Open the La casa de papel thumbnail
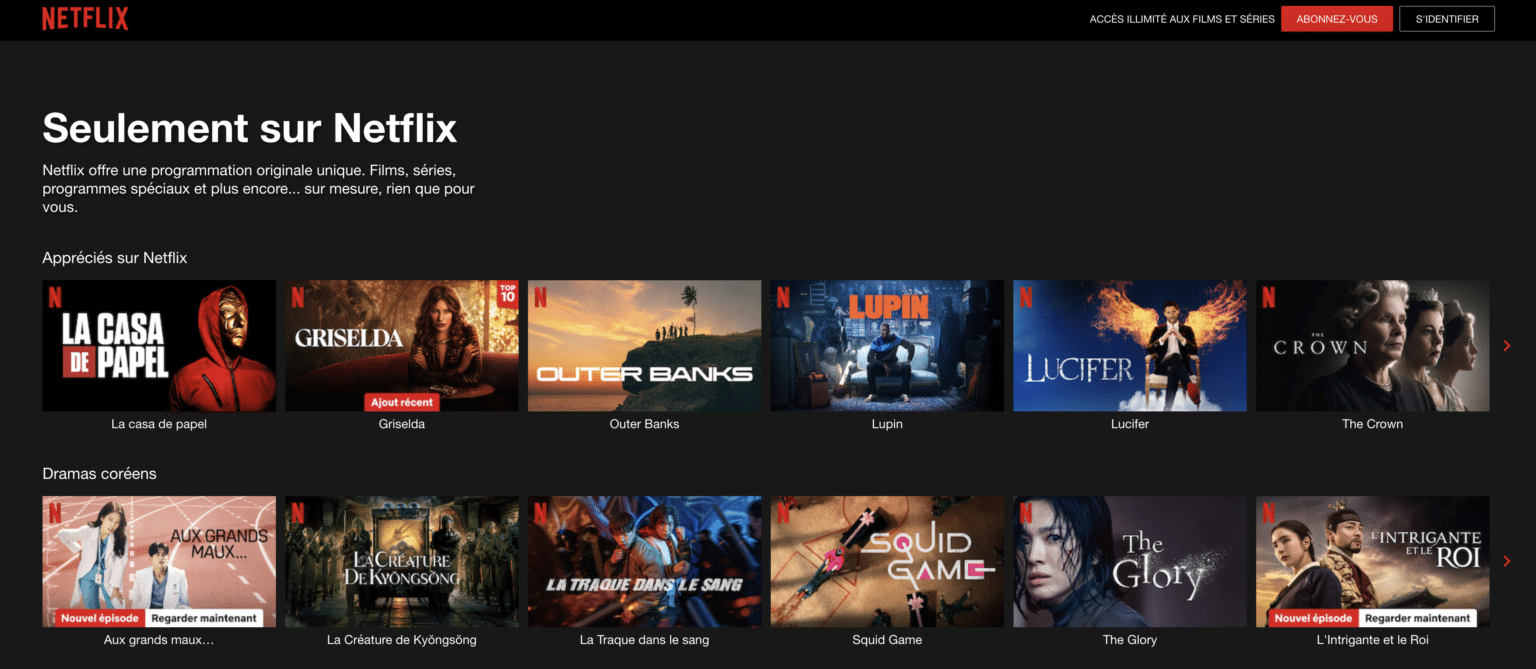1536x669 pixels. [159, 345]
